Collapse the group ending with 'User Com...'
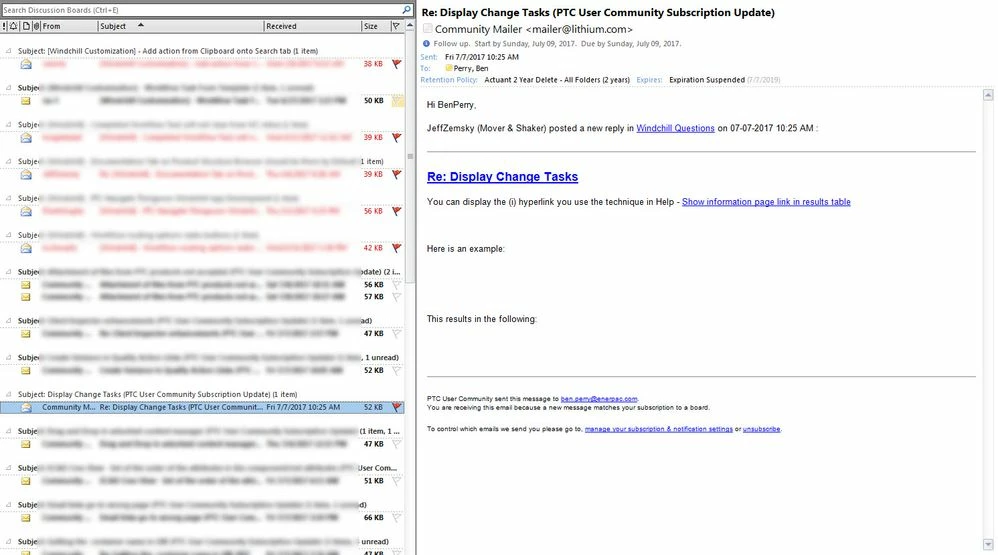 coord(8,468)
